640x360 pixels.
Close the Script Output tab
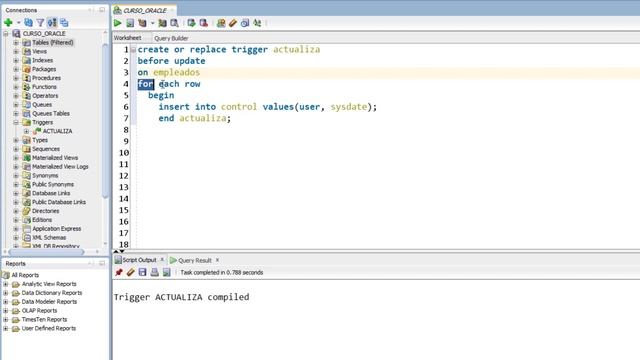point(162,260)
